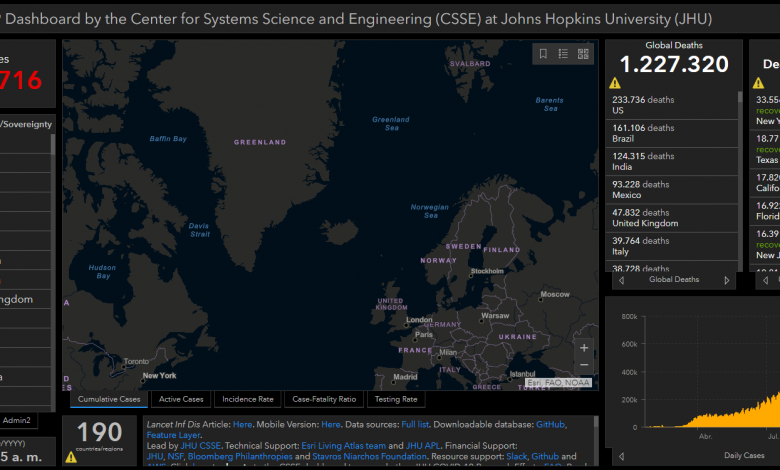
Task: Select the Case-Fatality Ratio tab
Action: click(324, 399)
